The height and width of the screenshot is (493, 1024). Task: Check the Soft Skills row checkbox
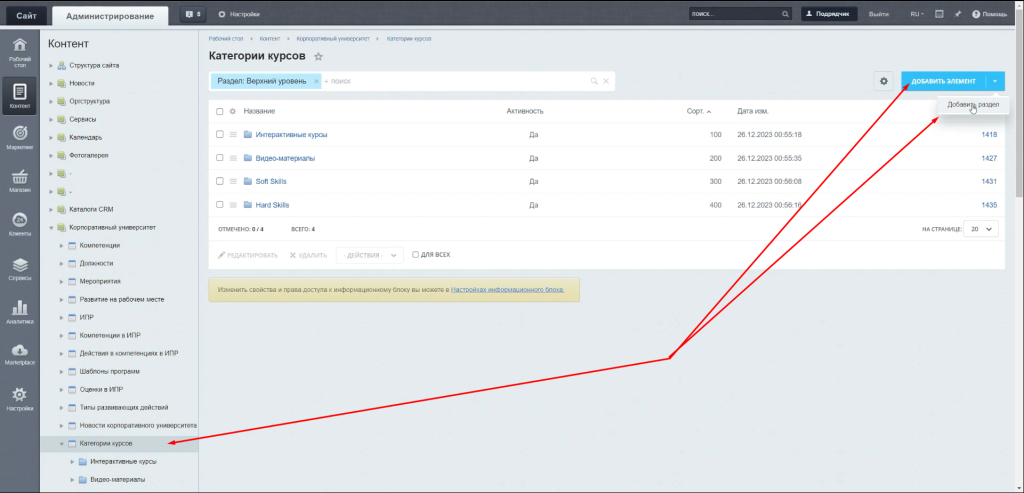tap(220, 181)
